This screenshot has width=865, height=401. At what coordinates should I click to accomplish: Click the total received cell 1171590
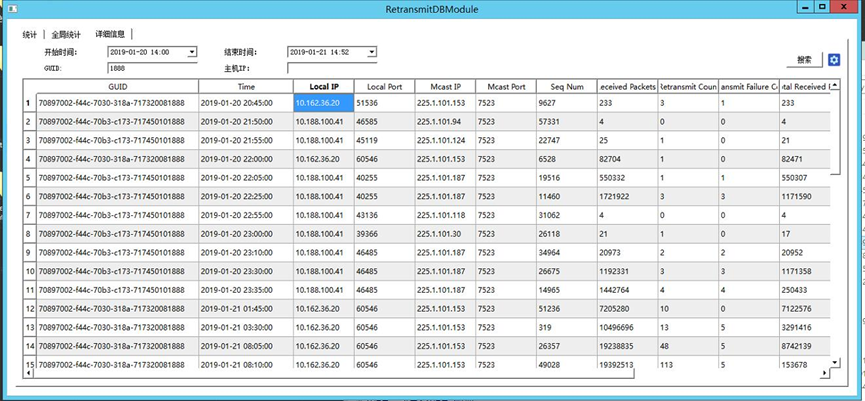click(x=804, y=196)
